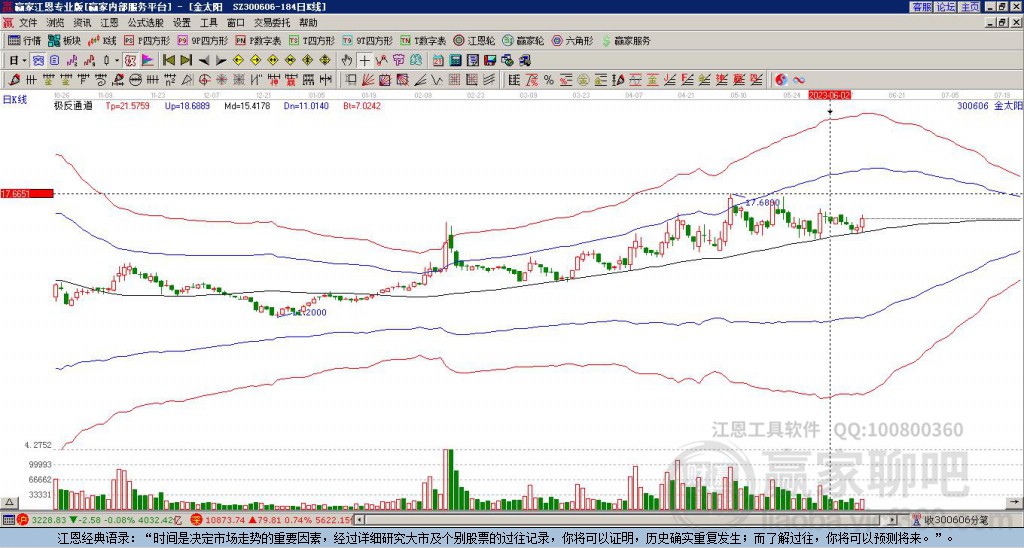Open the 9T四方形 tool
This screenshot has width=1024, height=548.
tap(367, 40)
